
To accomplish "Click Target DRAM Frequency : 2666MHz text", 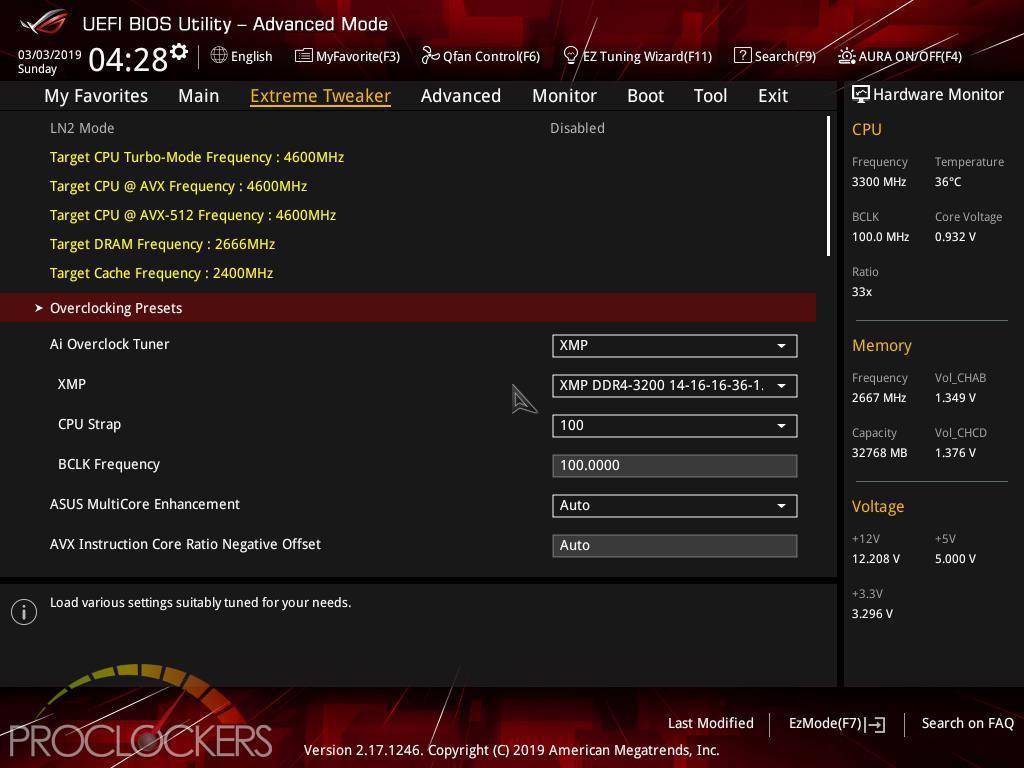I will tap(162, 244).
